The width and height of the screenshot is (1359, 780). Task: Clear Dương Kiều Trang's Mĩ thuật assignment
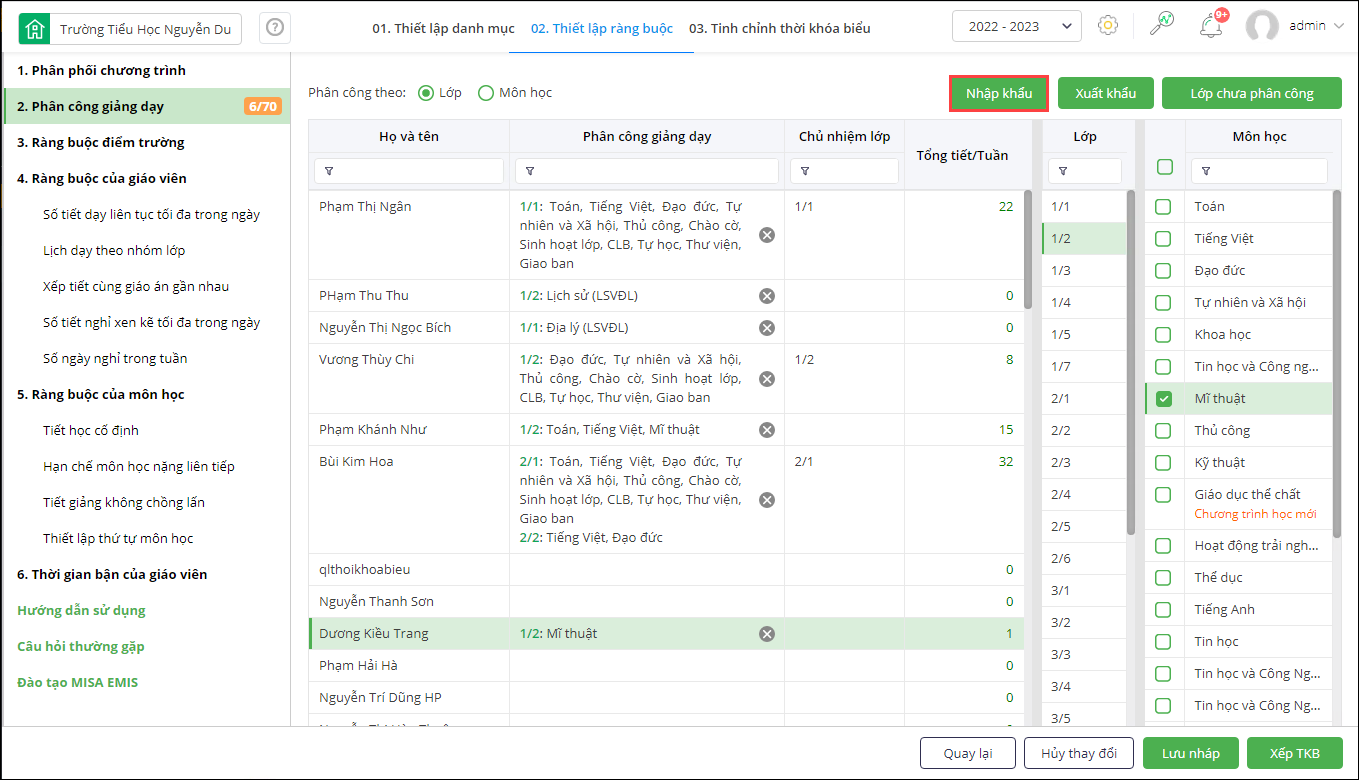click(x=766, y=633)
